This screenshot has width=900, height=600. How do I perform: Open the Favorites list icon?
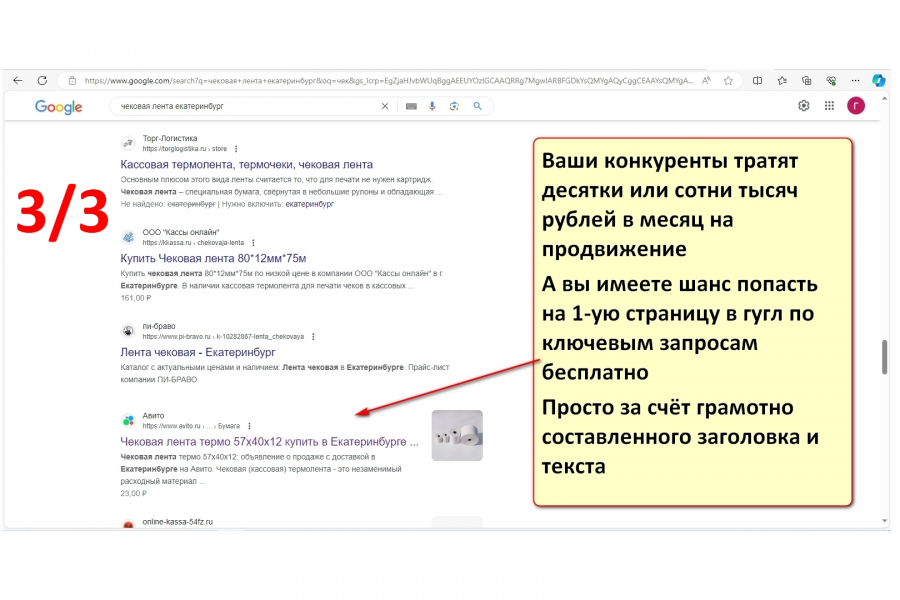[x=782, y=80]
